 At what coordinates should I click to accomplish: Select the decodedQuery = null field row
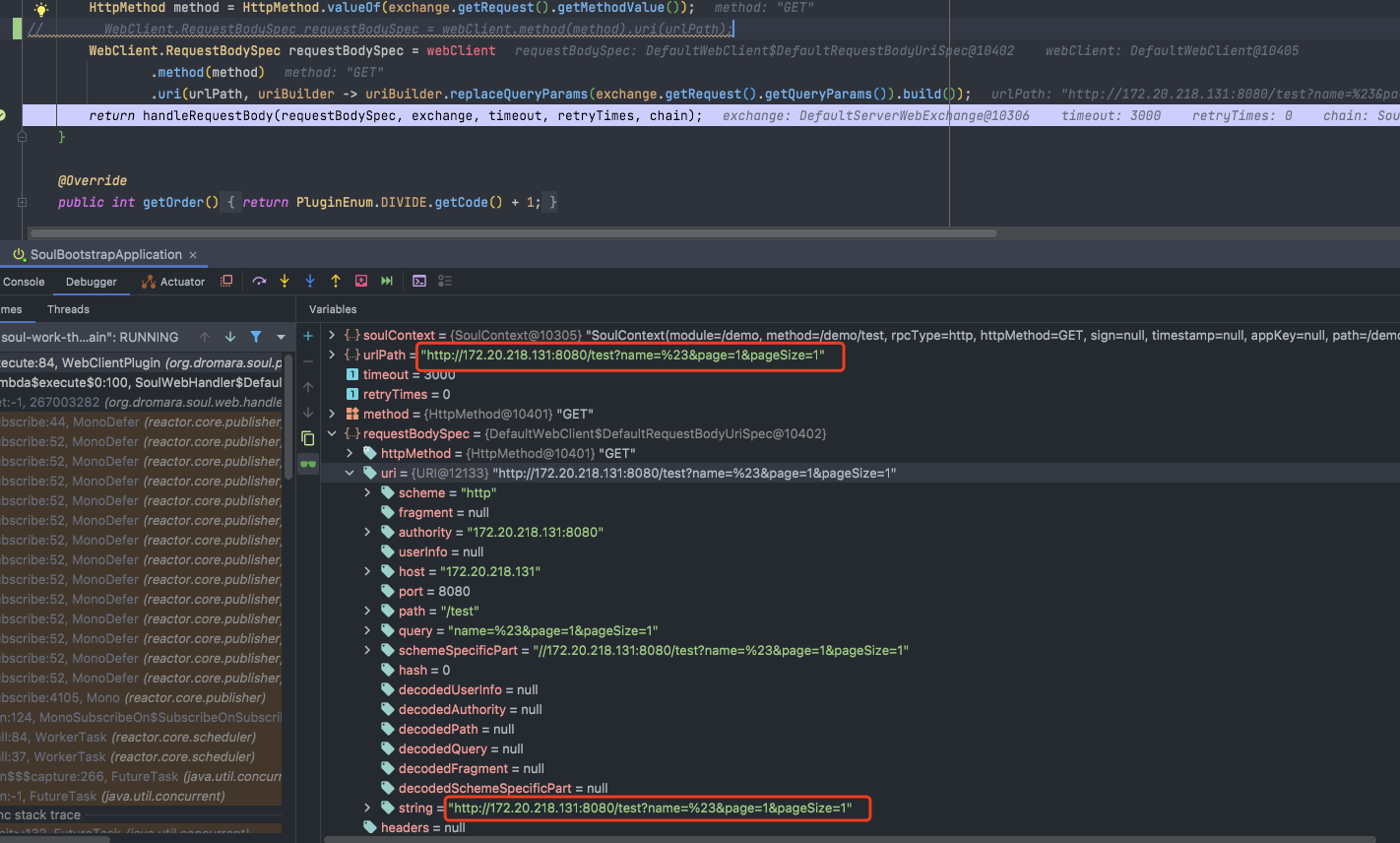click(x=860, y=748)
